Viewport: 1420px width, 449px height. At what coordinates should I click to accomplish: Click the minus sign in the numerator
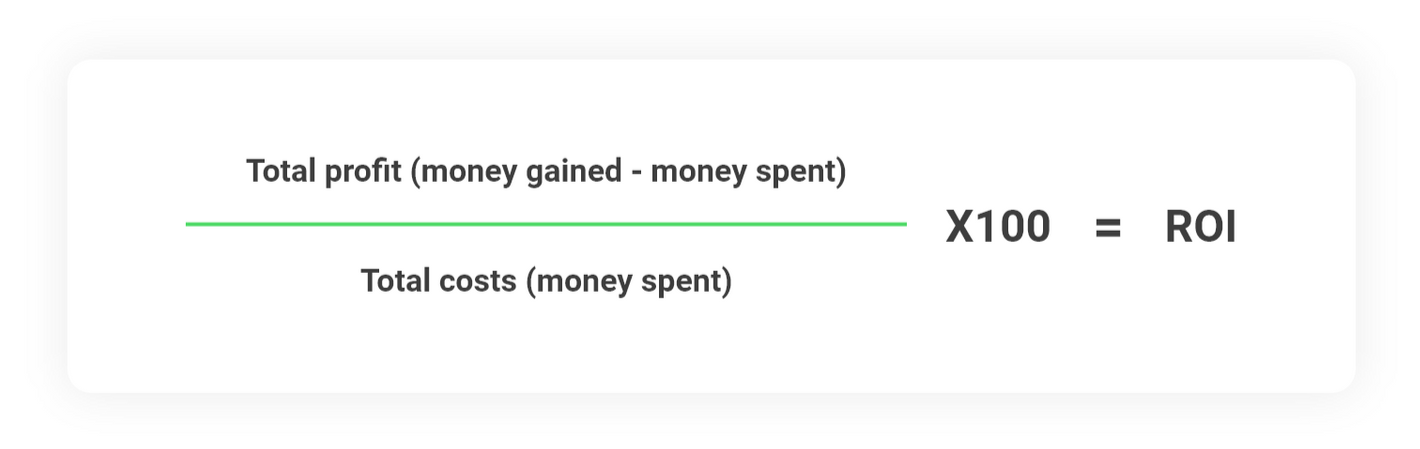click(636, 173)
